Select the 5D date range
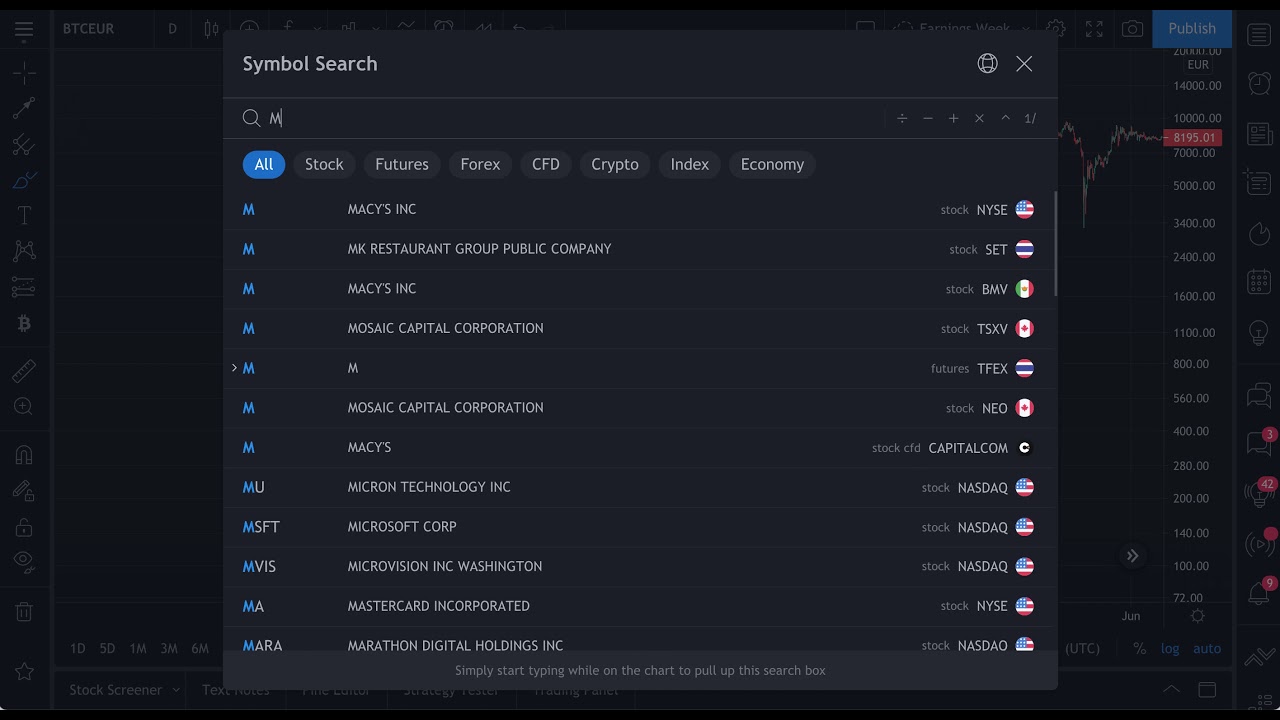 point(107,648)
